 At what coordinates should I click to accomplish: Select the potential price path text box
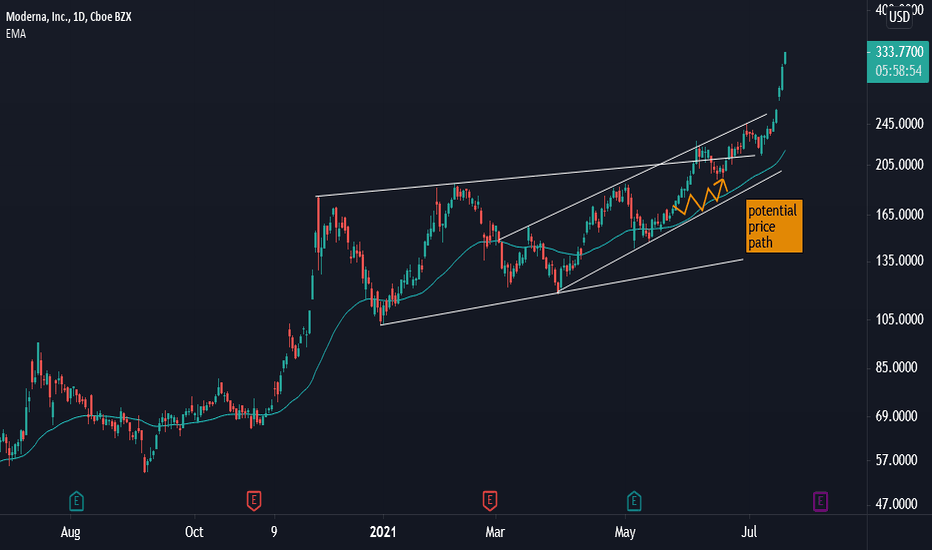click(774, 227)
